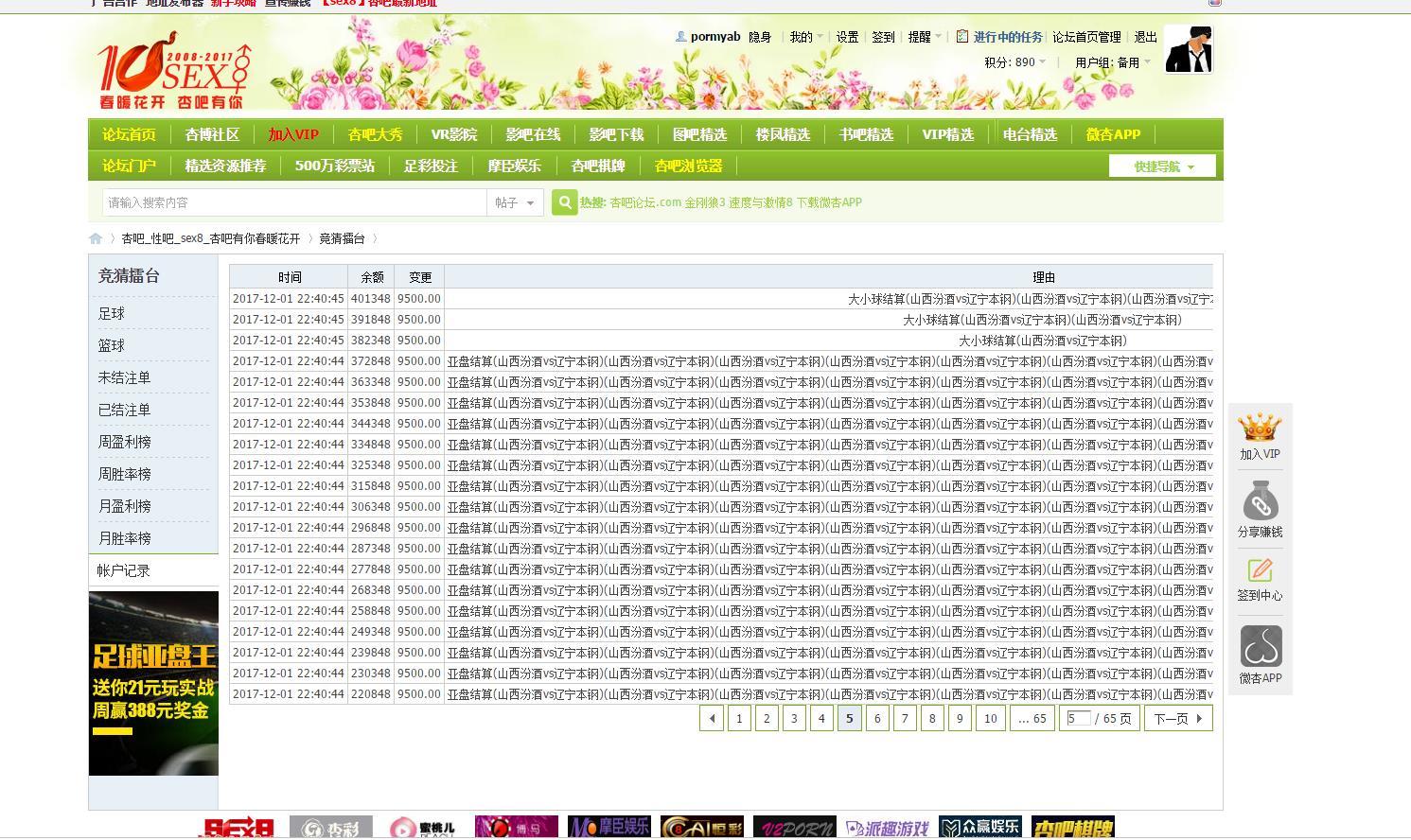1411x840 pixels.
Task: Click the 众赢娱乐 partner logo at the bottom
Action: pos(980,828)
